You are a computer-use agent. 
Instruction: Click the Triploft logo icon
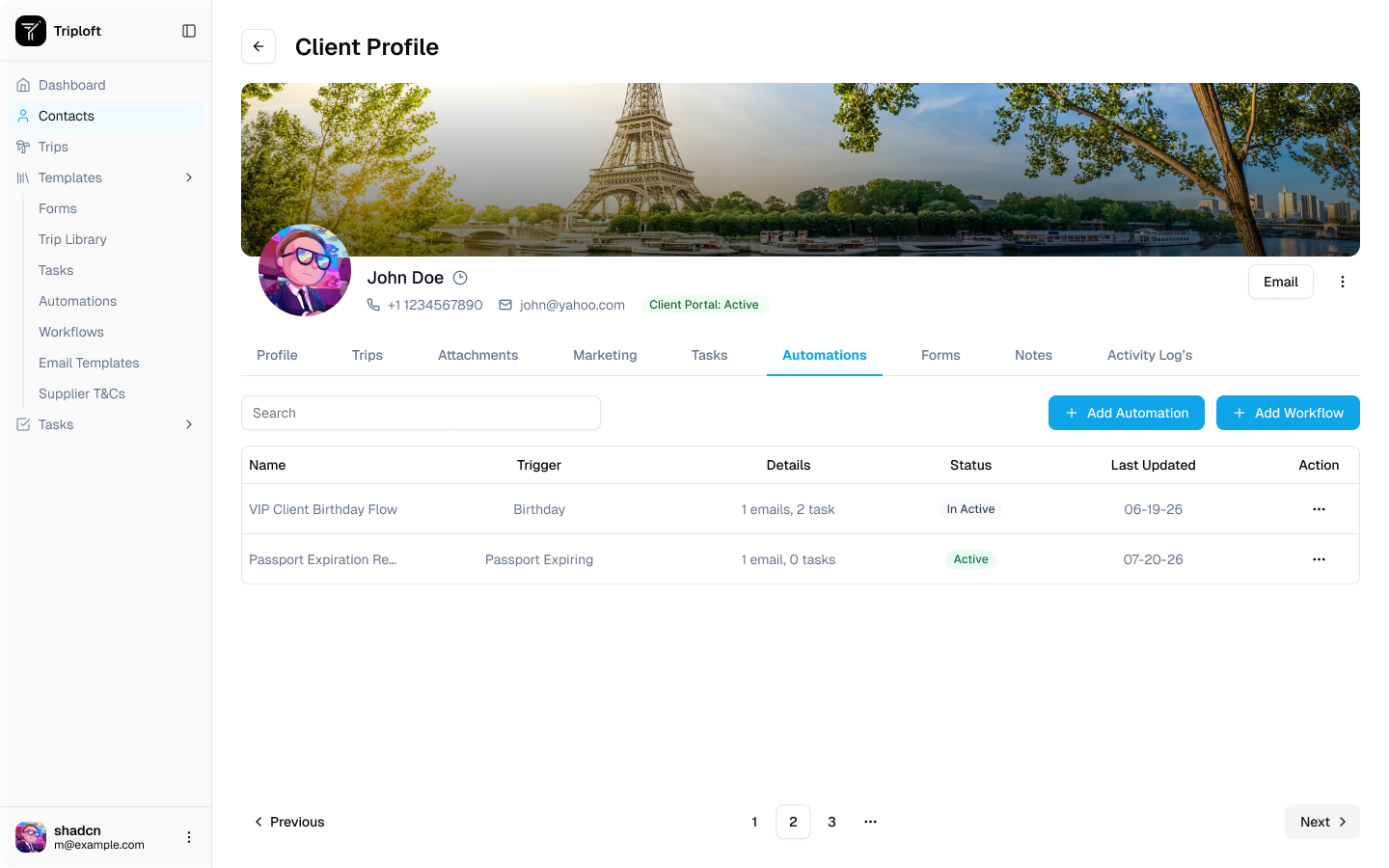point(31,31)
